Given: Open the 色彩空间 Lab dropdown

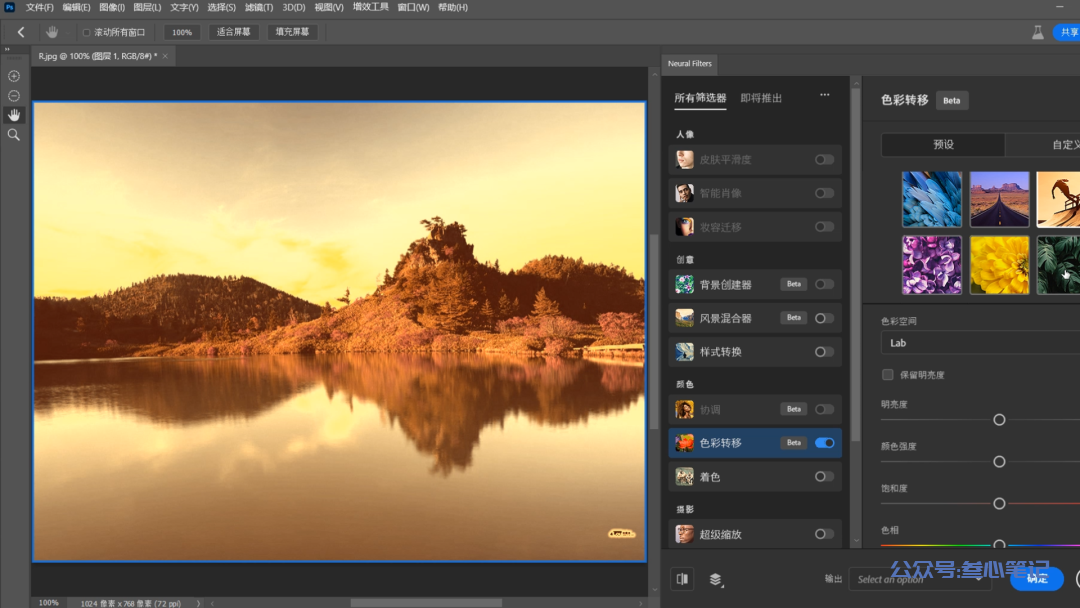Looking at the screenshot, I should pos(980,343).
